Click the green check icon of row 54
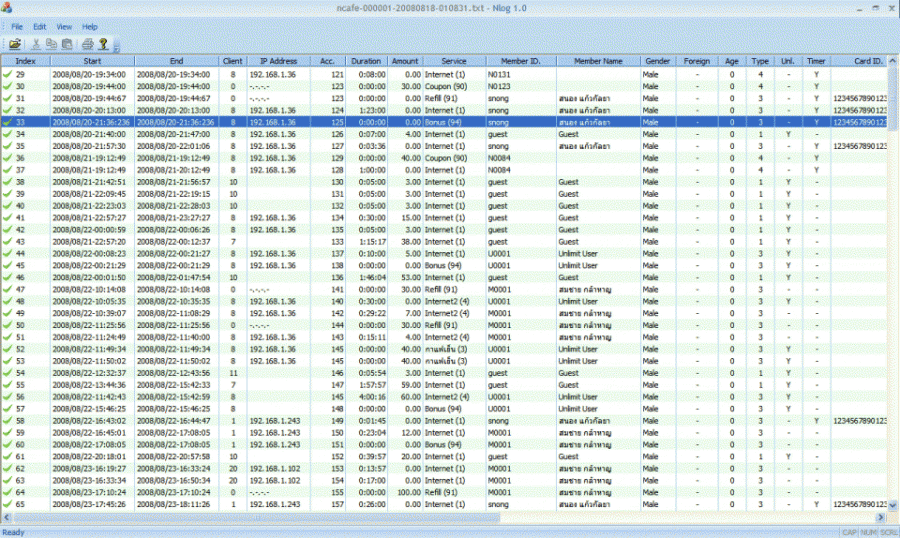 tap(7, 373)
